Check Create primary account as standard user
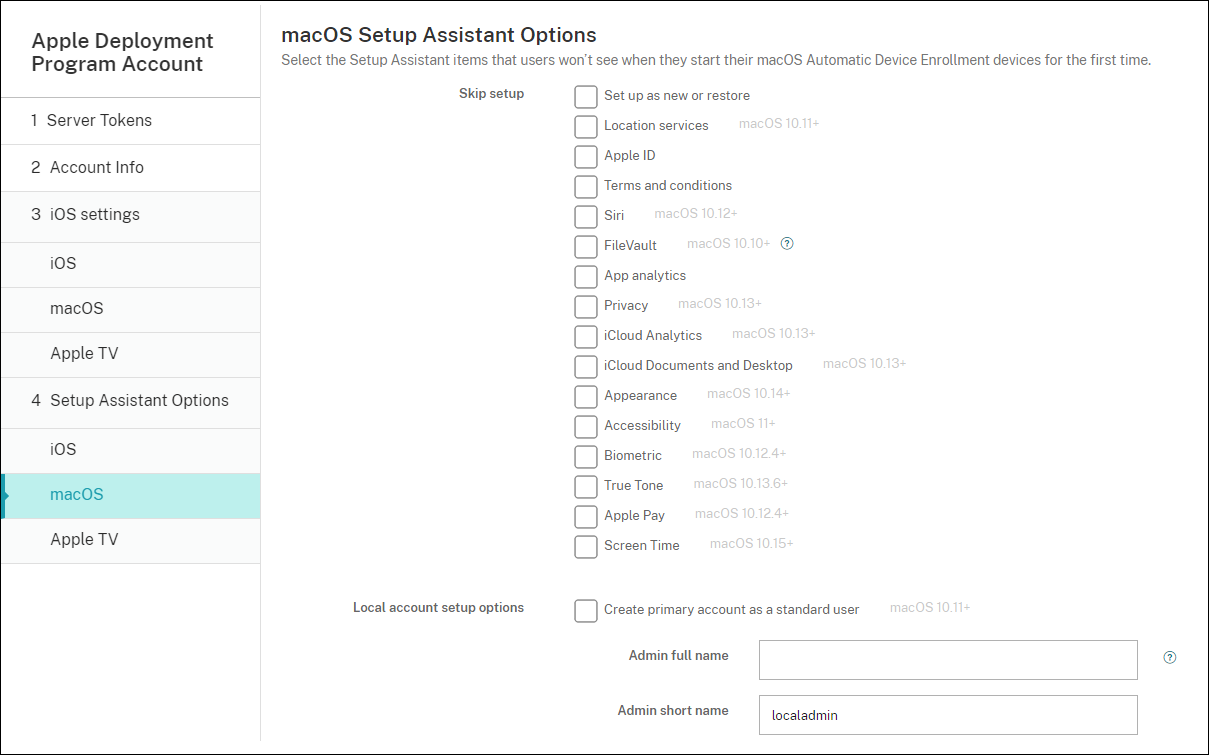 (x=586, y=610)
